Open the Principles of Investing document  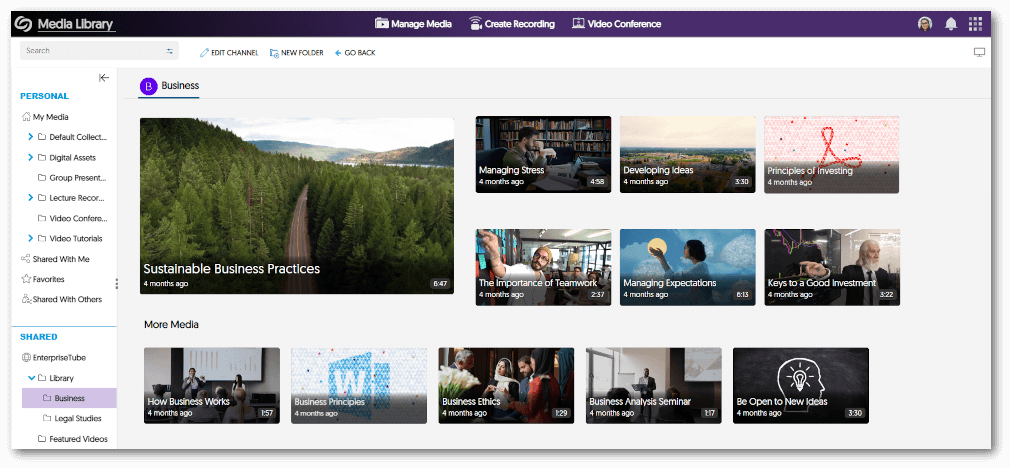click(832, 154)
